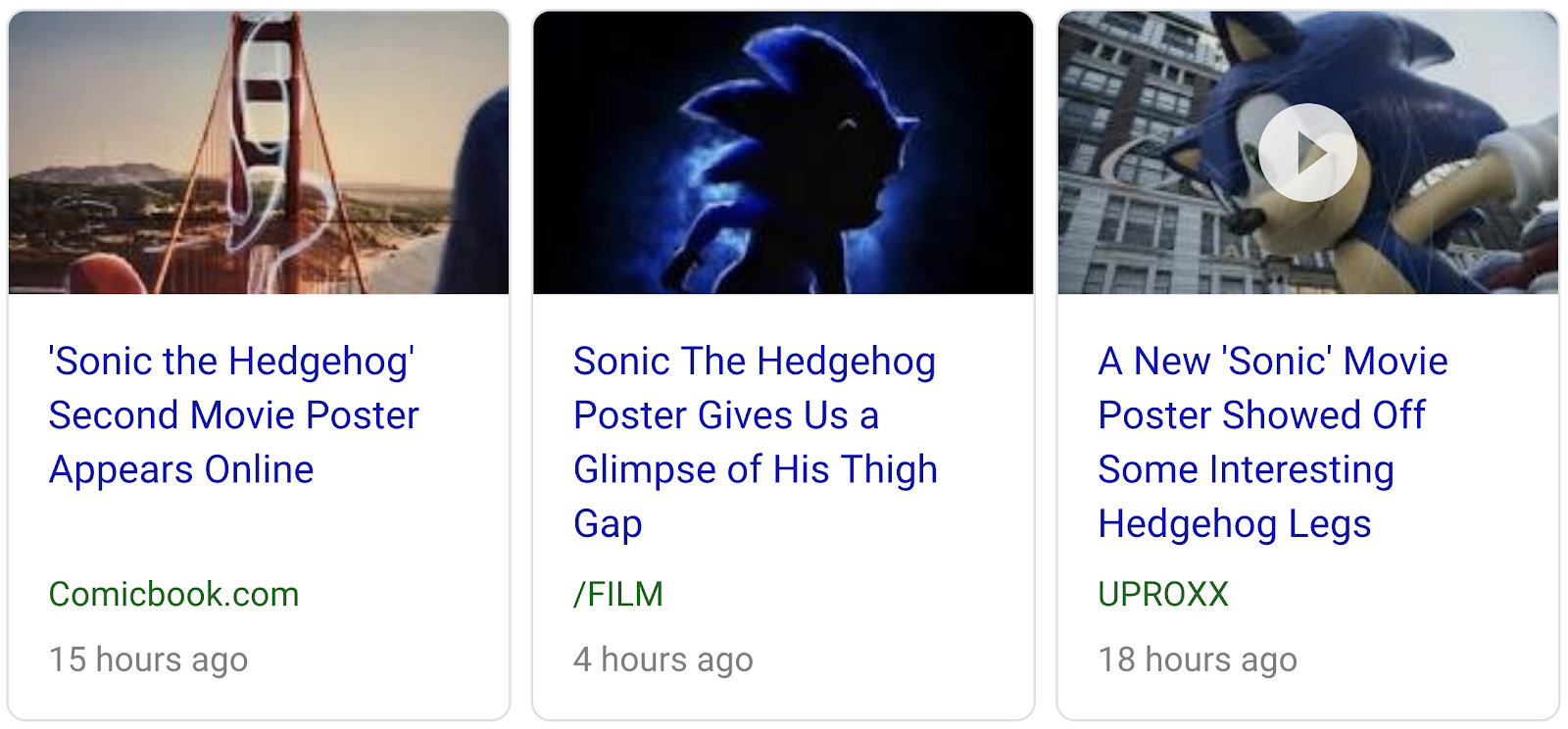Click the Sonic parade balloon's nose
The width and height of the screenshot is (1568, 729).
pos(1247,218)
